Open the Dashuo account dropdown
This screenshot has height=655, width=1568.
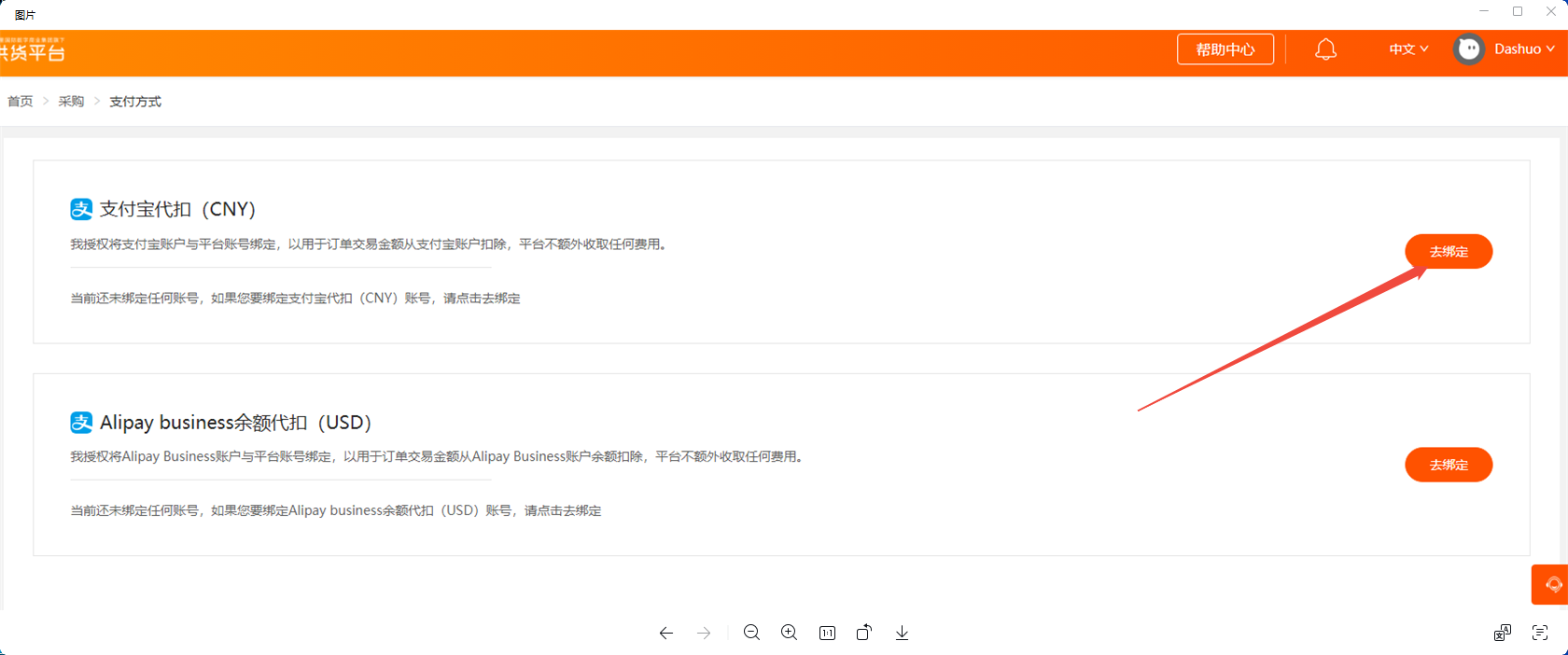click(1524, 49)
